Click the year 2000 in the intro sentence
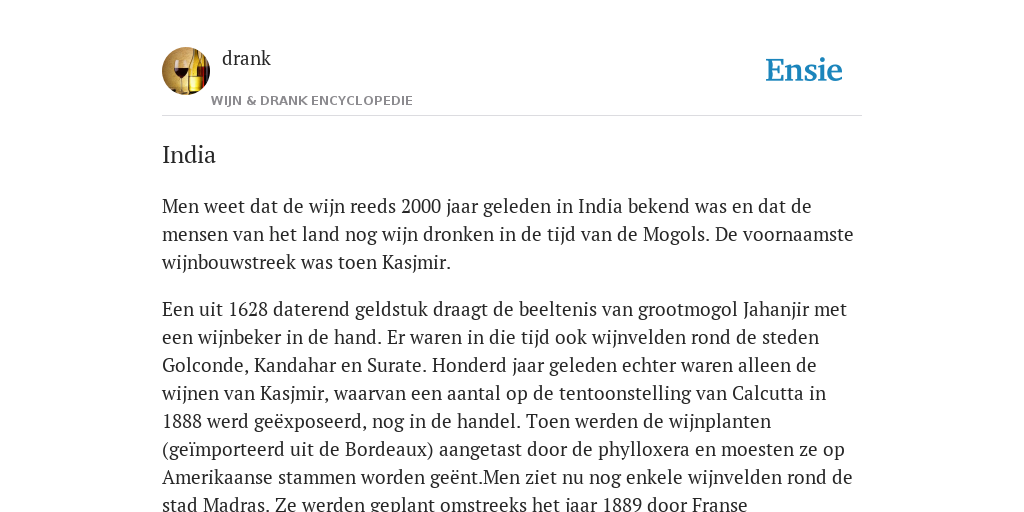The height and width of the screenshot is (512, 1024). pyautogui.click(x=421, y=206)
